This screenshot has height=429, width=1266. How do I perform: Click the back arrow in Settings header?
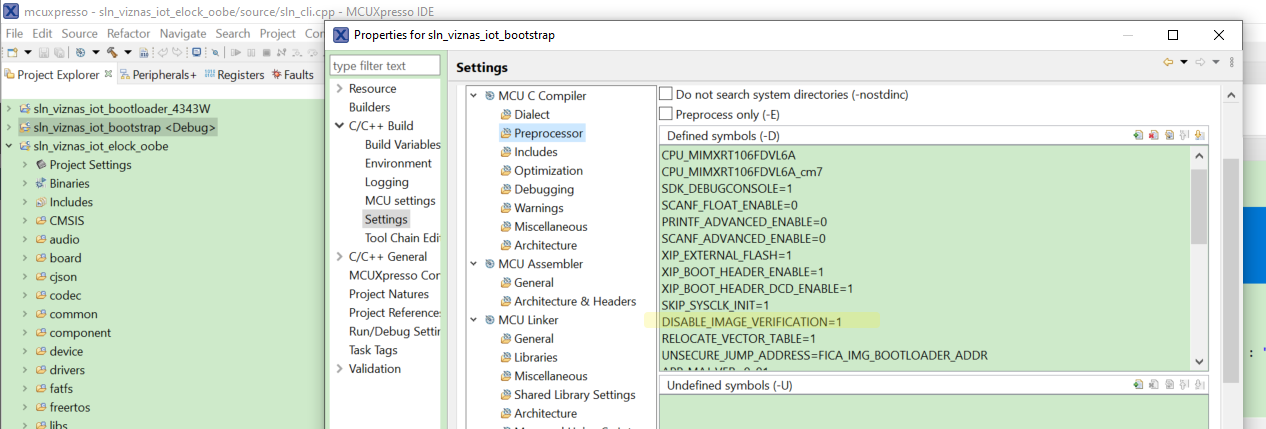[1167, 62]
